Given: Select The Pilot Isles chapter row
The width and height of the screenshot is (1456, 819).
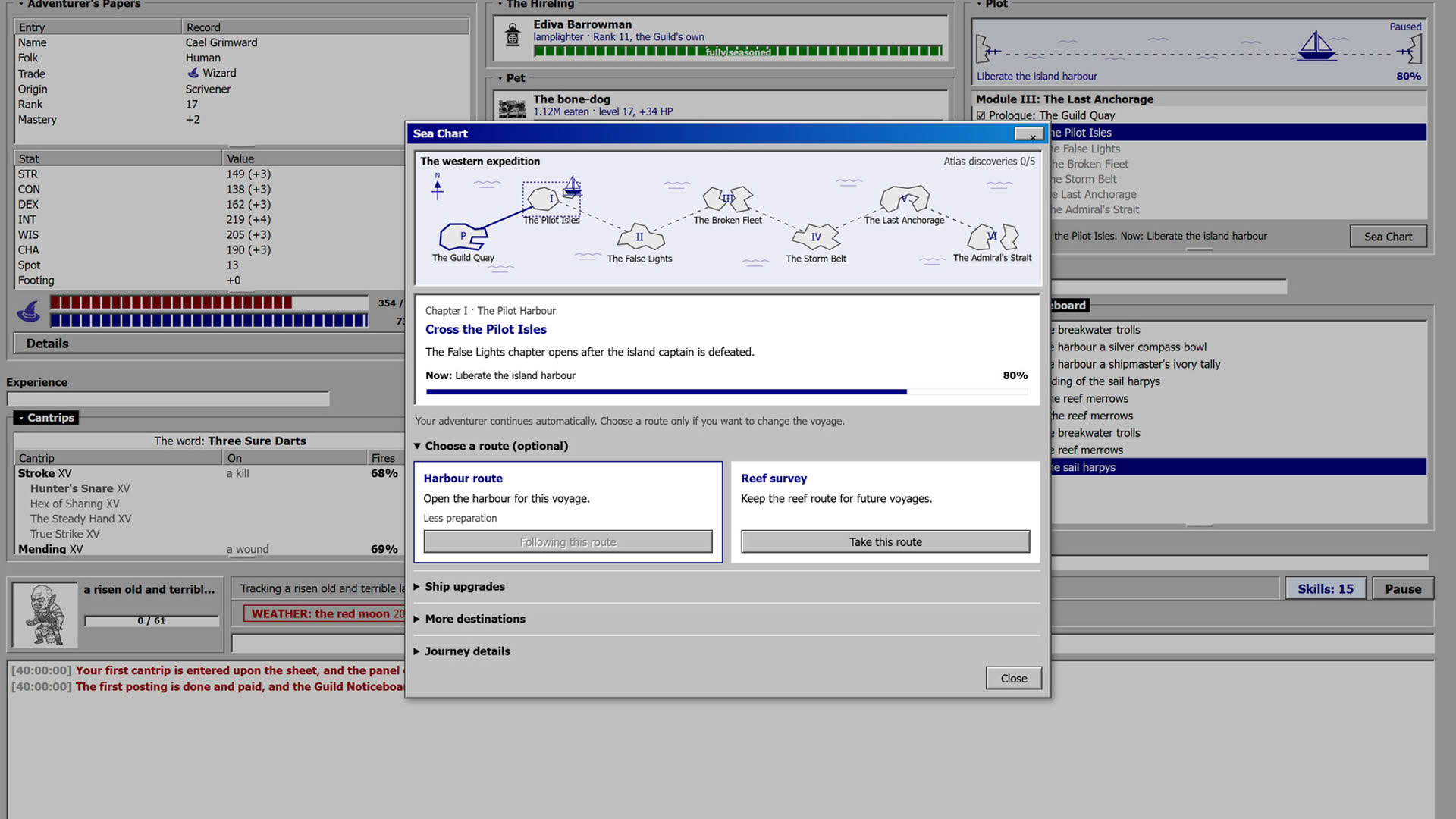Looking at the screenshot, I should (x=1238, y=133).
